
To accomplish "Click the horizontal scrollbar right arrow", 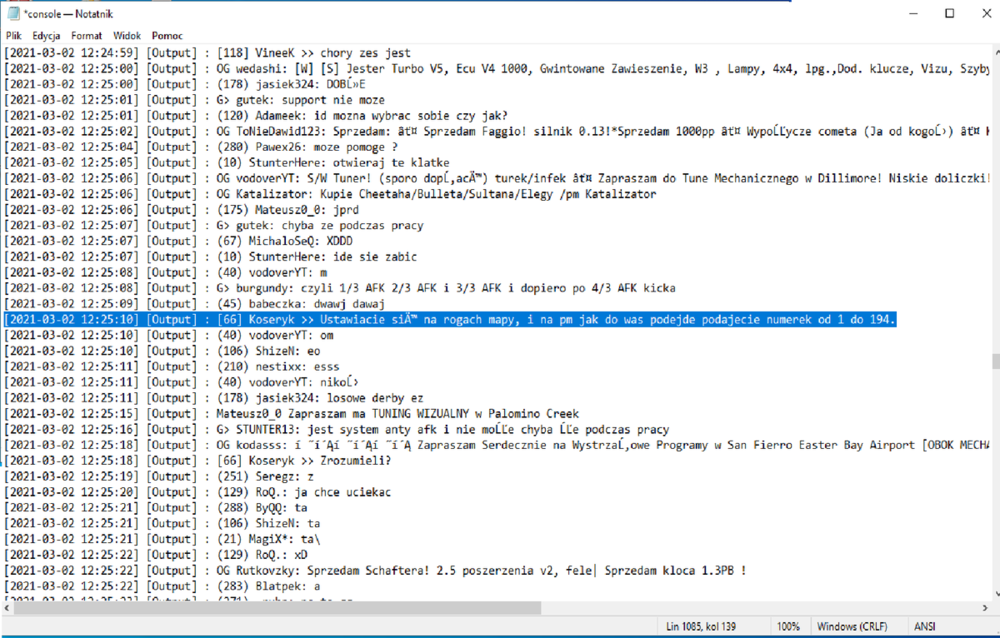I will [985, 609].
